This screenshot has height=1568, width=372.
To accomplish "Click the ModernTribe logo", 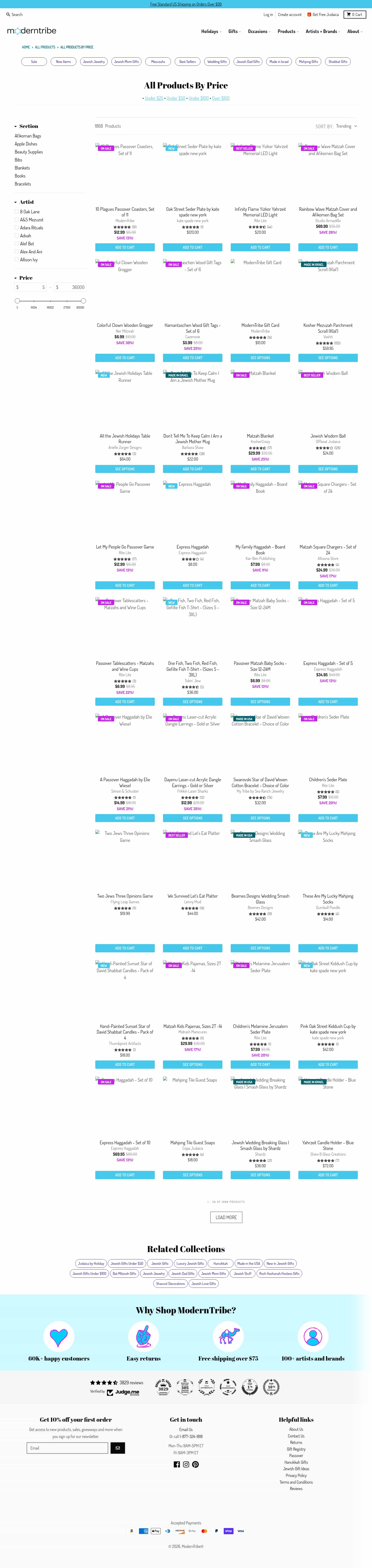I will (32, 31).
